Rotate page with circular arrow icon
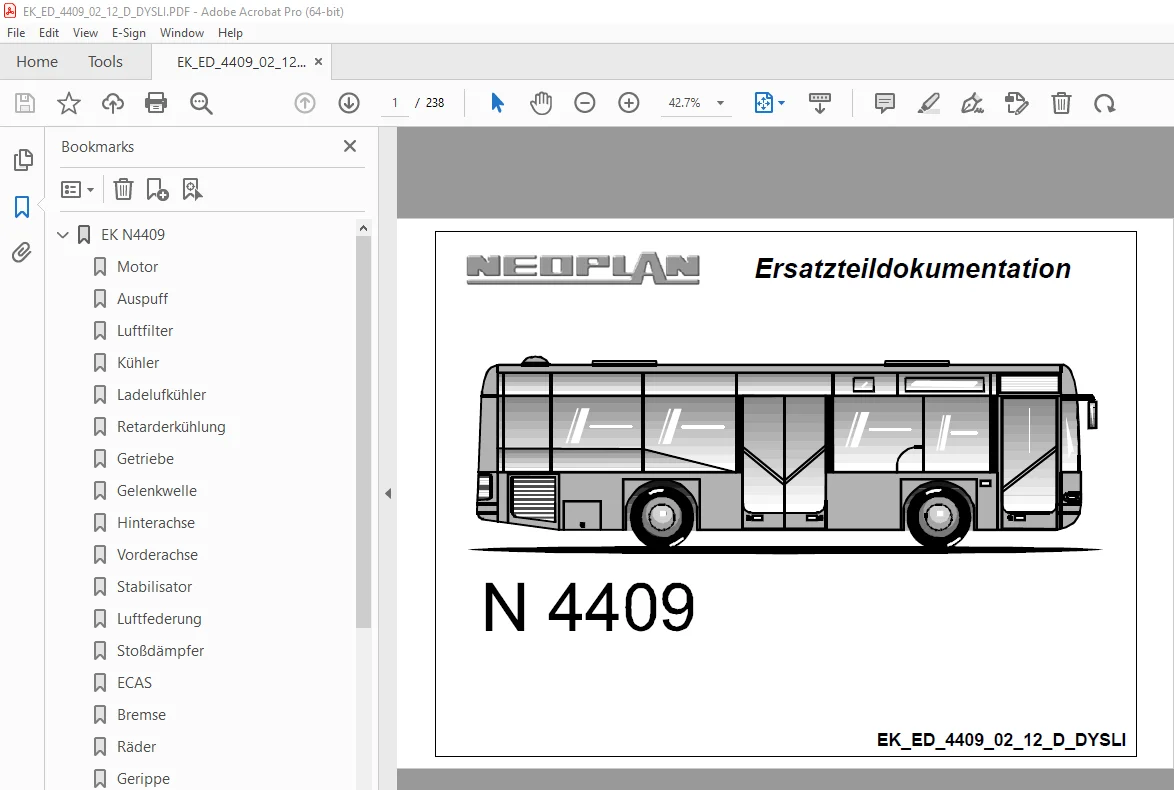The width and height of the screenshot is (1174, 790). coord(1104,103)
